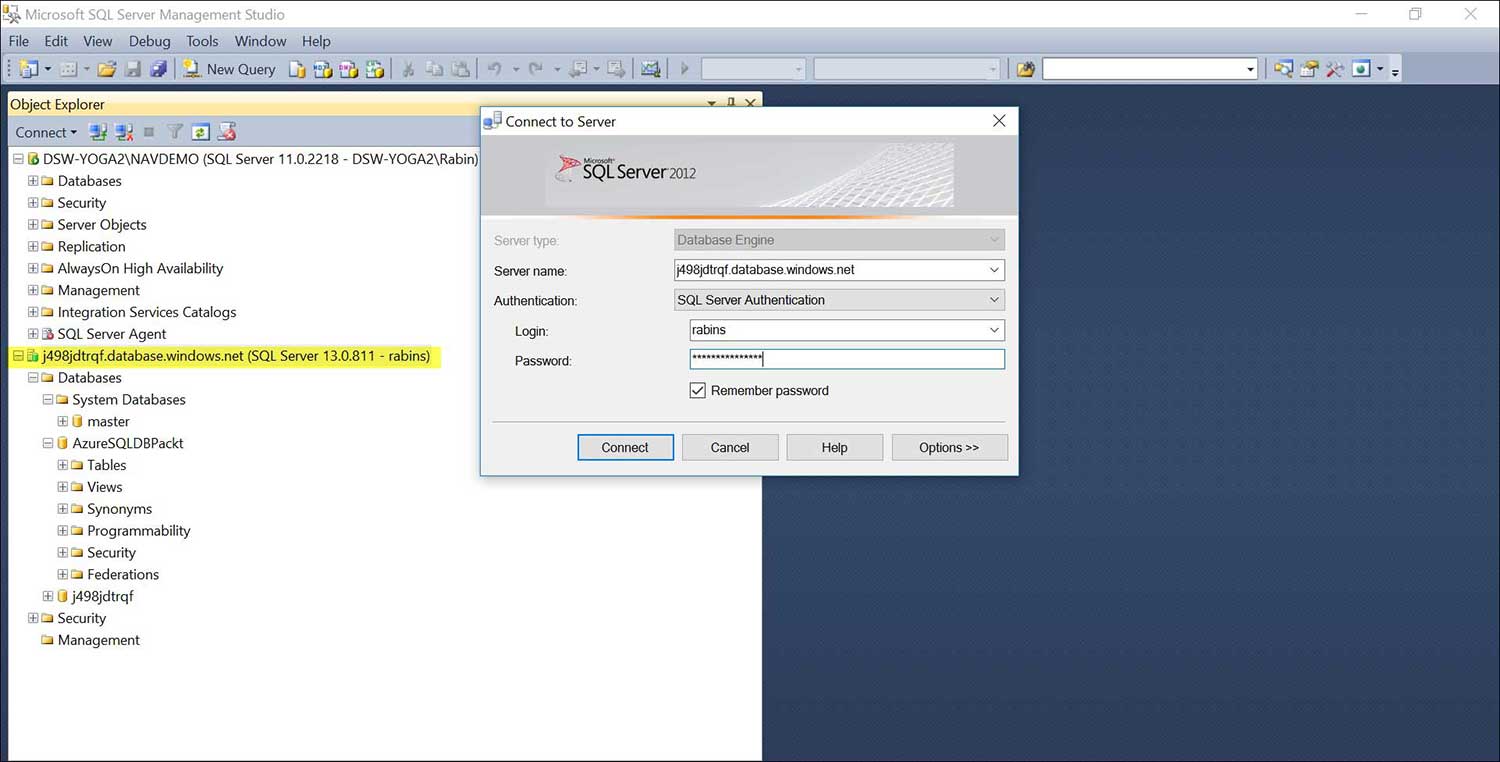Open the Filter settings in Object Explorer
Image resolution: width=1500 pixels, height=762 pixels.
click(174, 131)
